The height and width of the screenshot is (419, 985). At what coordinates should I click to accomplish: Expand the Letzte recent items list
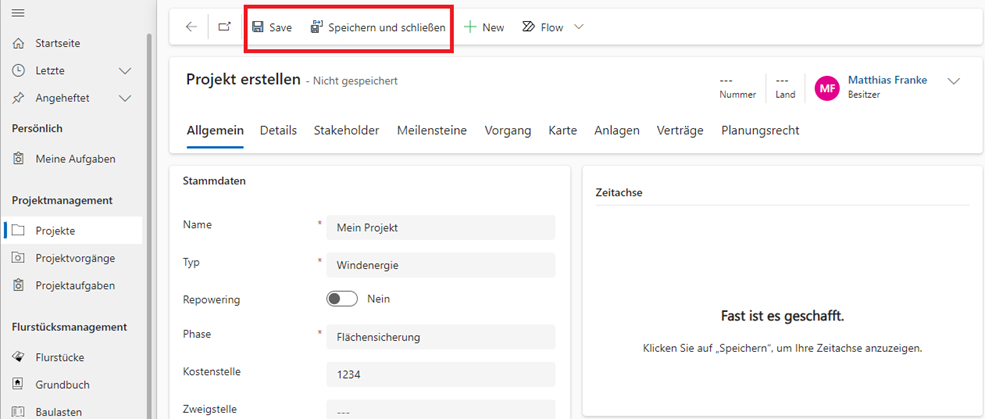click(125, 71)
